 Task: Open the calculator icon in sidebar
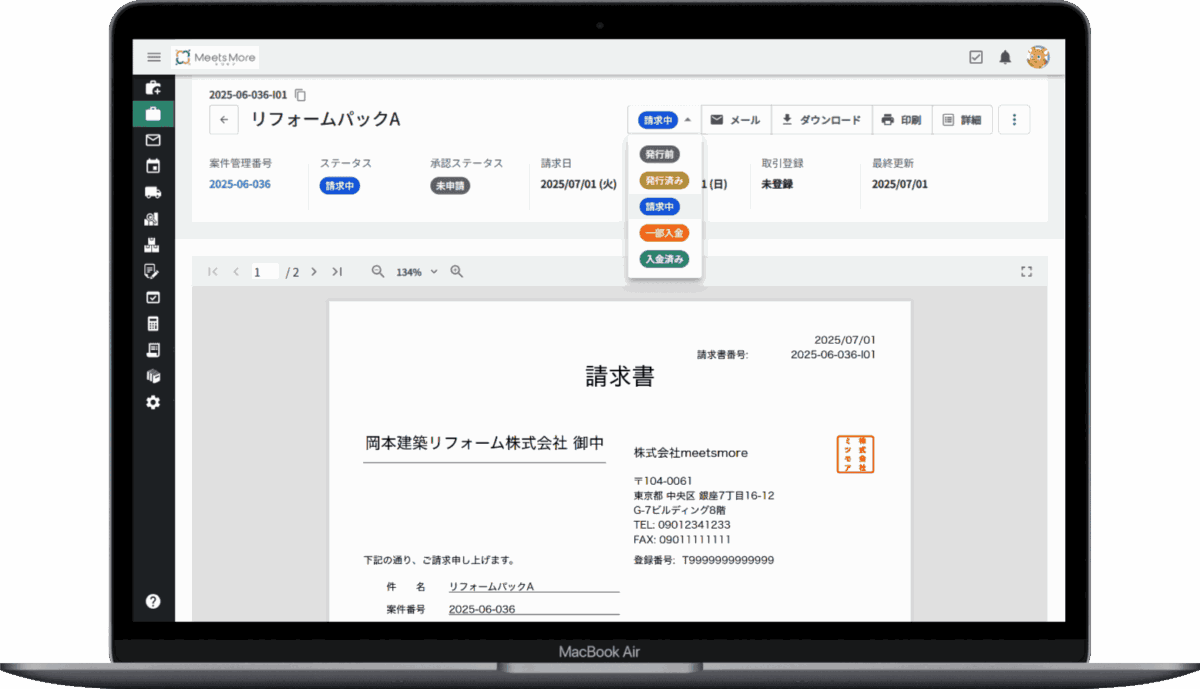153,324
